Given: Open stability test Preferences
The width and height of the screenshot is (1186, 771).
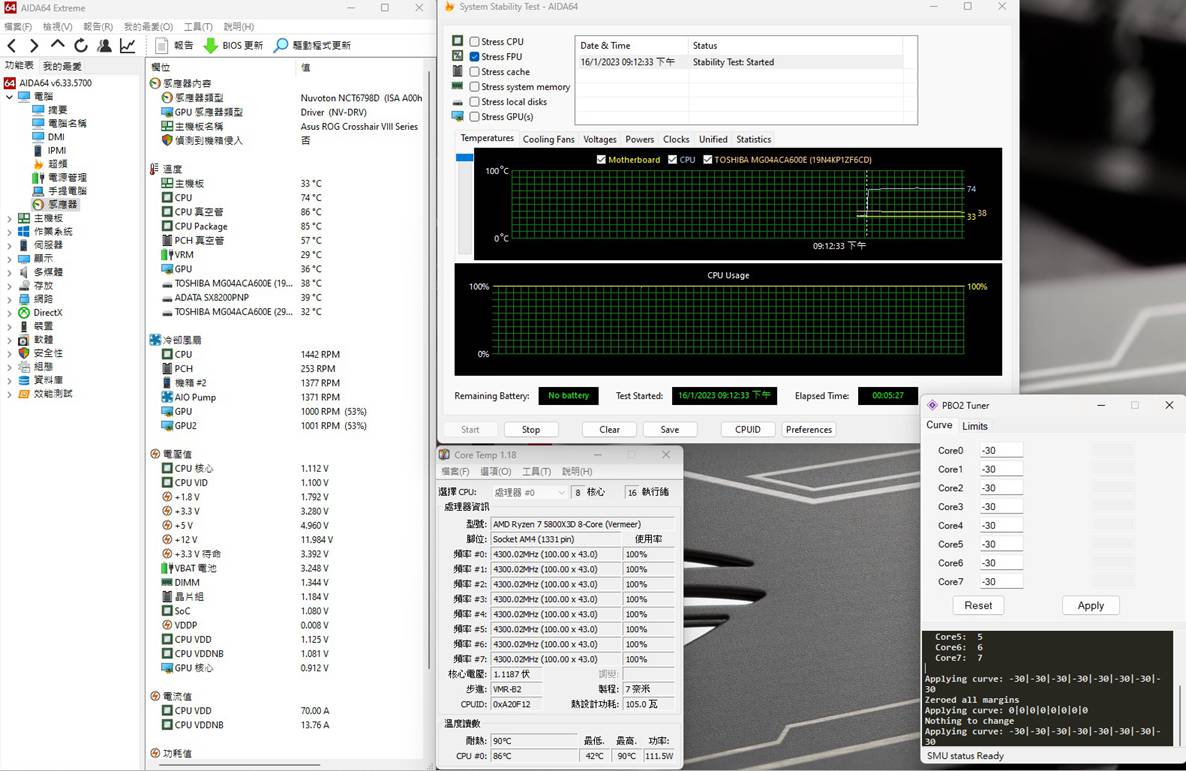Looking at the screenshot, I should (809, 430).
